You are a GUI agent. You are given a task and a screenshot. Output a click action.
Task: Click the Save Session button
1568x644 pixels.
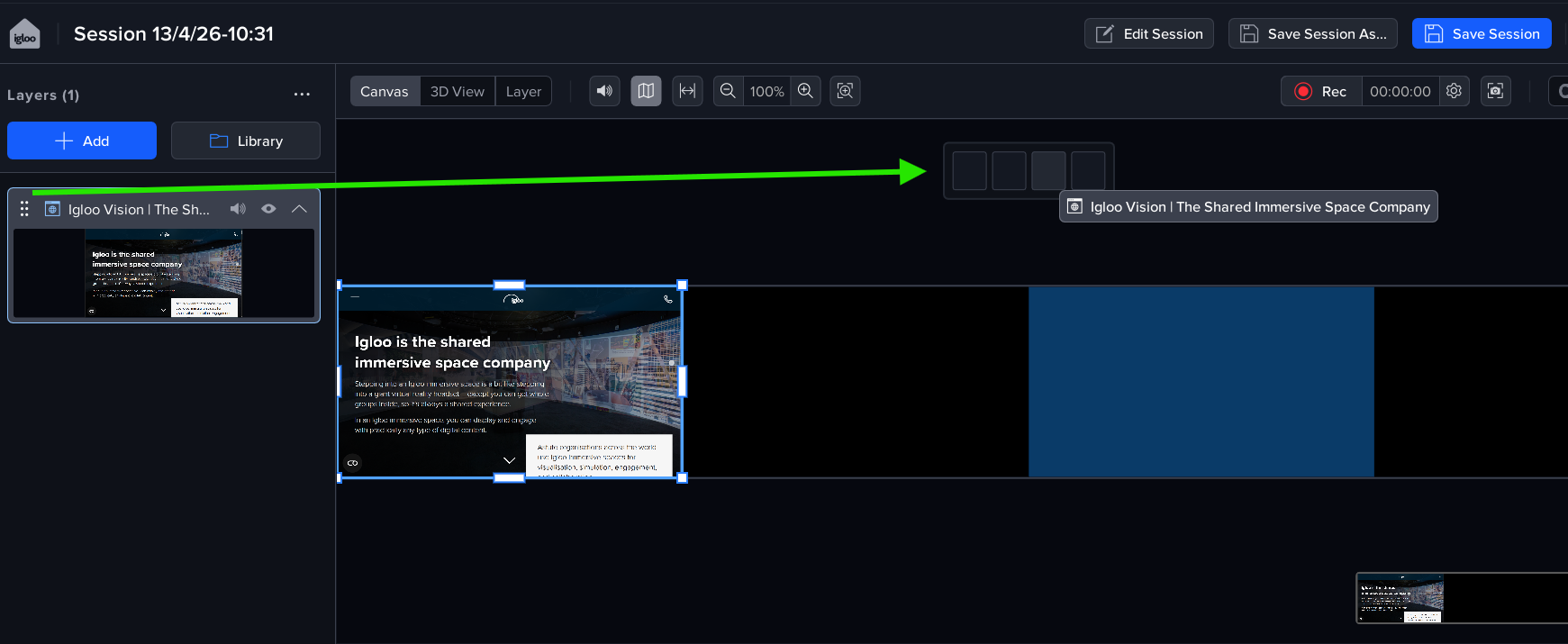[1482, 34]
